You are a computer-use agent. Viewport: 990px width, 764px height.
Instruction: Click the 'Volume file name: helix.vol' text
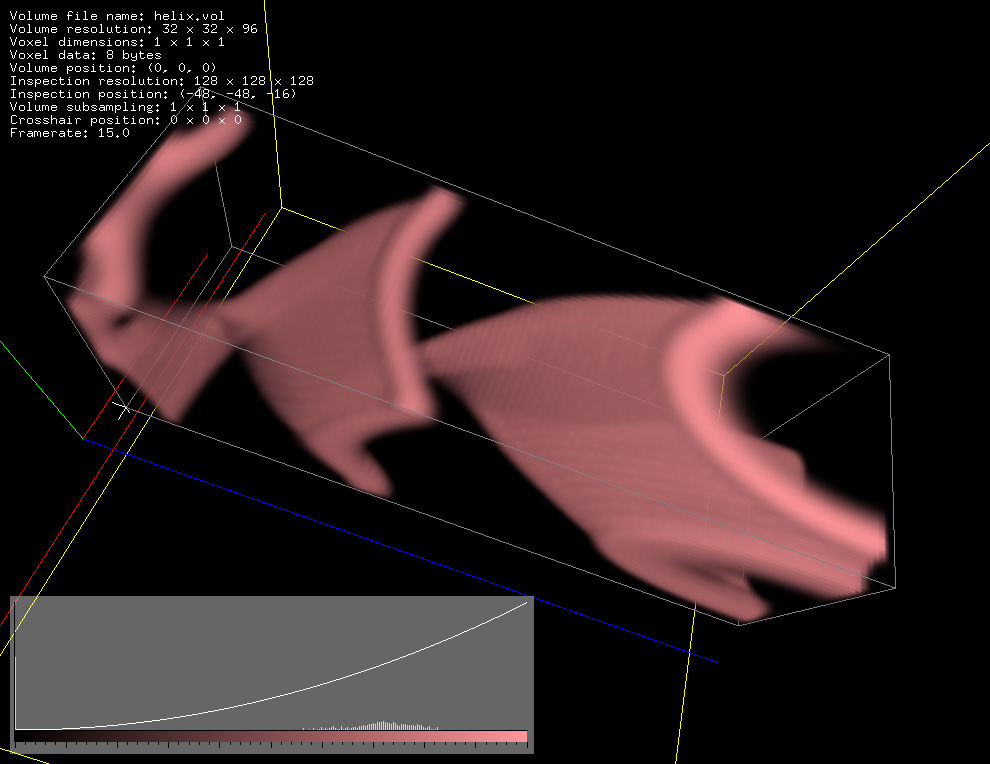(117, 16)
